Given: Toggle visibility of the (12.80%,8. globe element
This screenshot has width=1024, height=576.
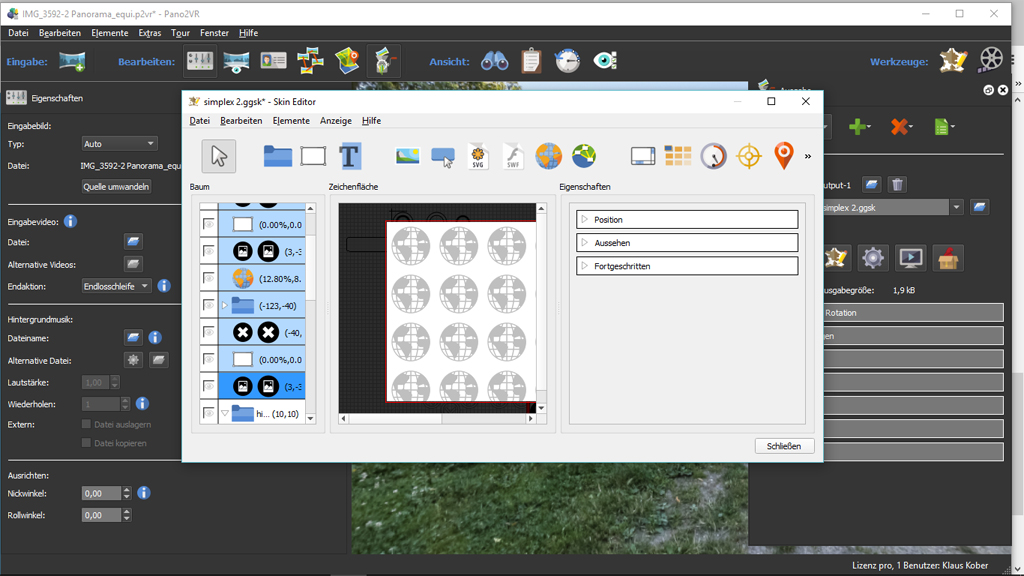Looking at the screenshot, I should click(x=208, y=278).
